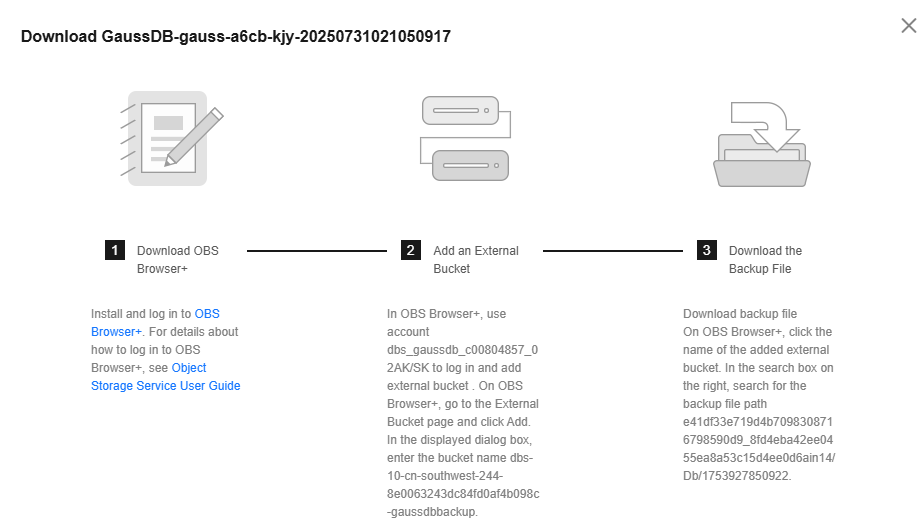Click the notepad and pencil illustration
Viewport: 922px width, 528px height.
(172, 138)
